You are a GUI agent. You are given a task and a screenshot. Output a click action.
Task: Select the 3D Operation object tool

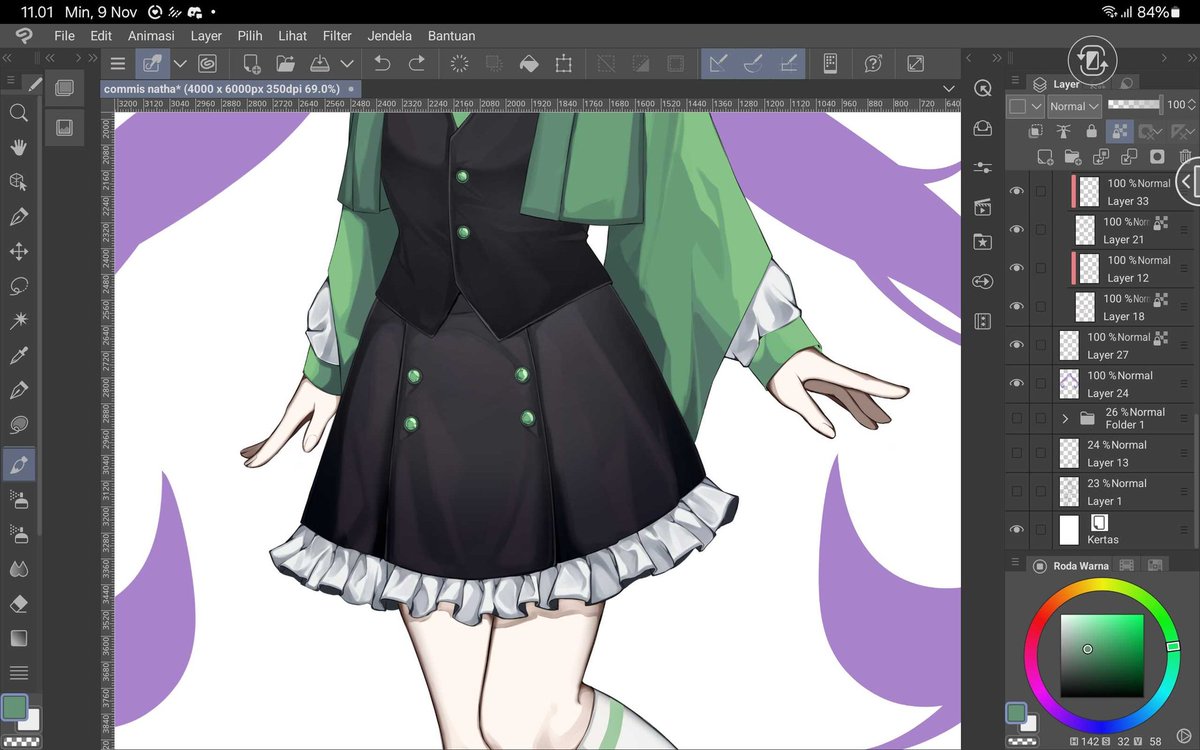(x=18, y=182)
